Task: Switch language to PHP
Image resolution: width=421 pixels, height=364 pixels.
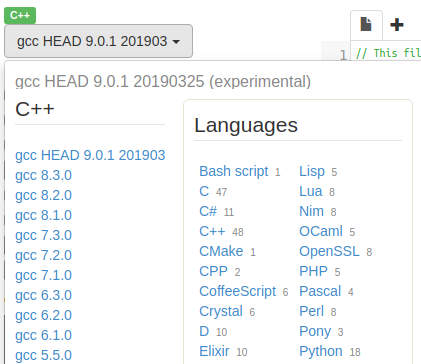Action: pyautogui.click(x=314, y=271)
